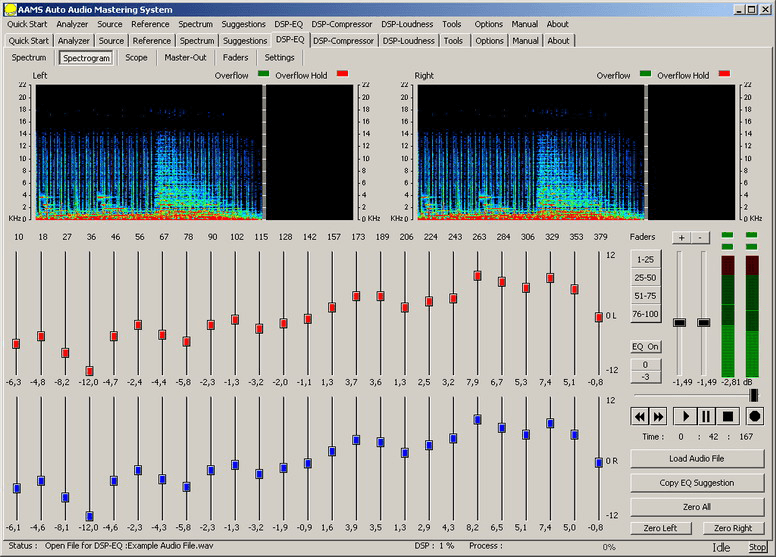
Task: Click the second black master volume fader handle
Action: coord(703,323)
